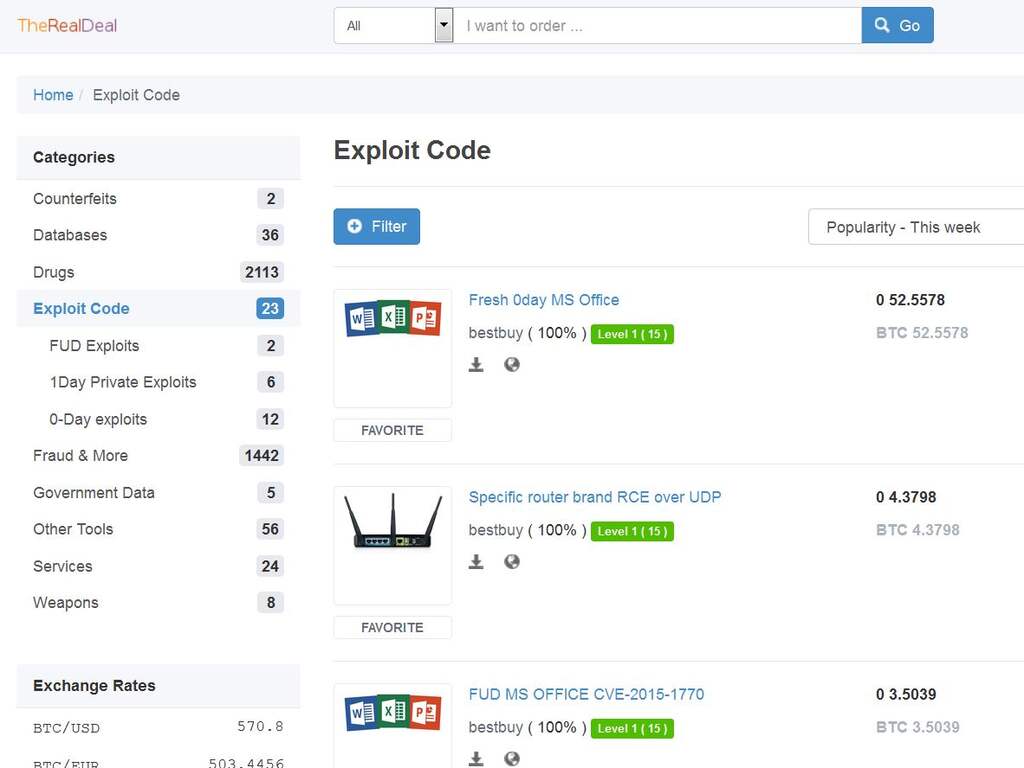Click the Level 1 badge on Fresh 0day listing
This screenshot has height=768, width=1024.
pos(632,334)
